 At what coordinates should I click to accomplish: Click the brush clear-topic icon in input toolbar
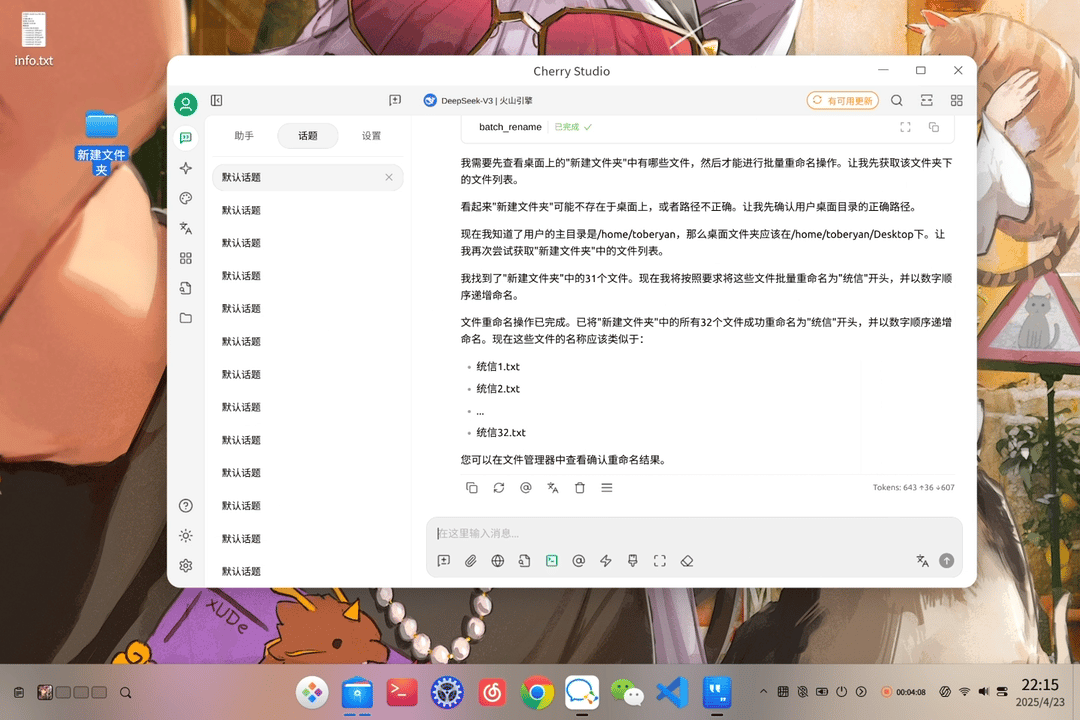[x=632, y=561]
